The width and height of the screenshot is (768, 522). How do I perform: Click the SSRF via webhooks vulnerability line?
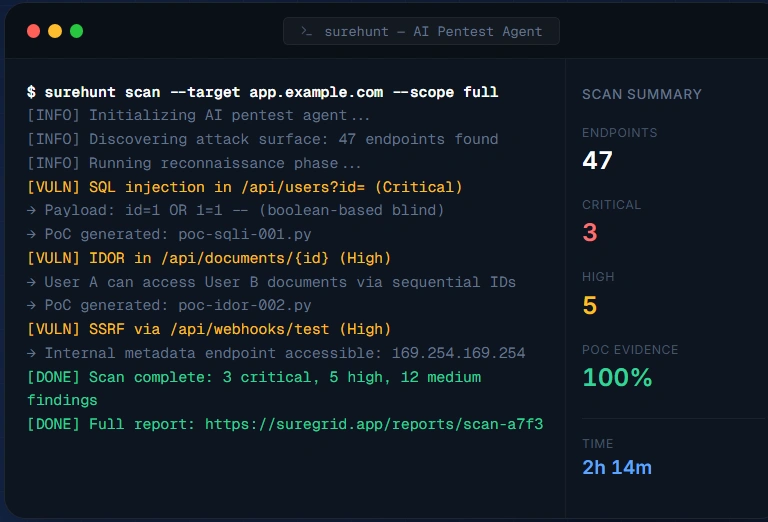(x=209, y=329)
